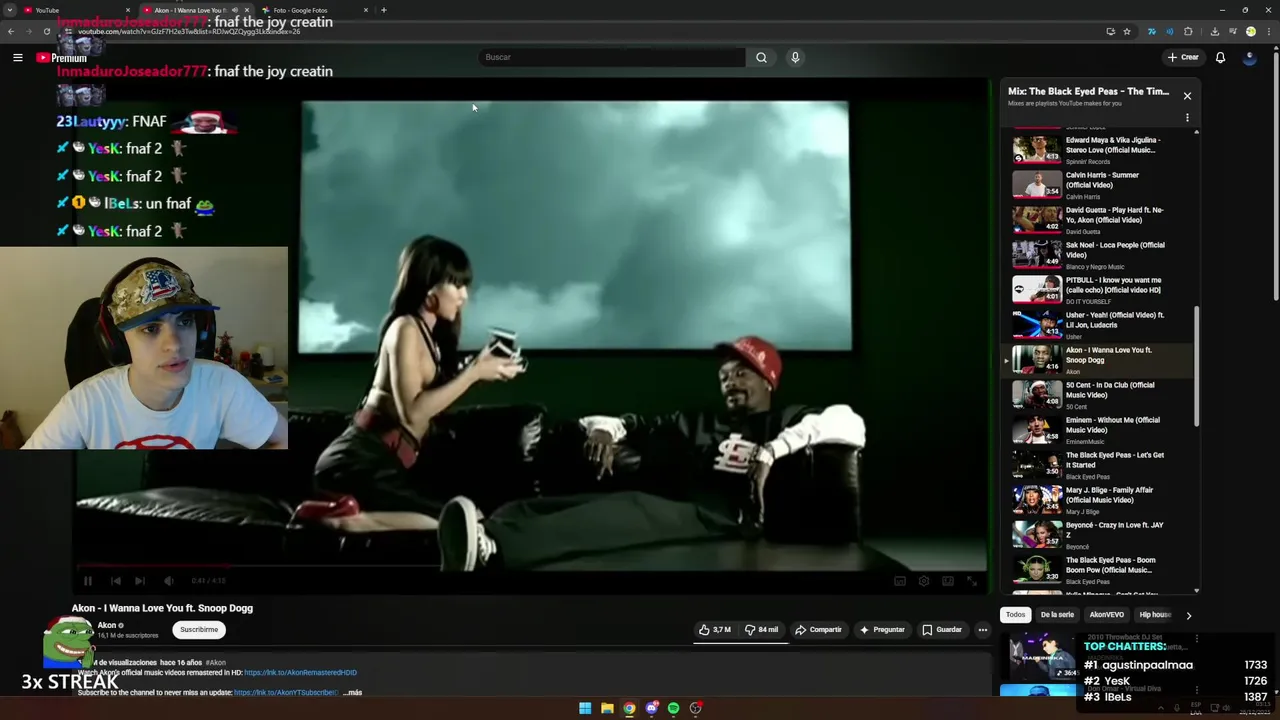Click the Preguntar button
Viewport: 1280px width, 720px height.
(x=882, y=630)
